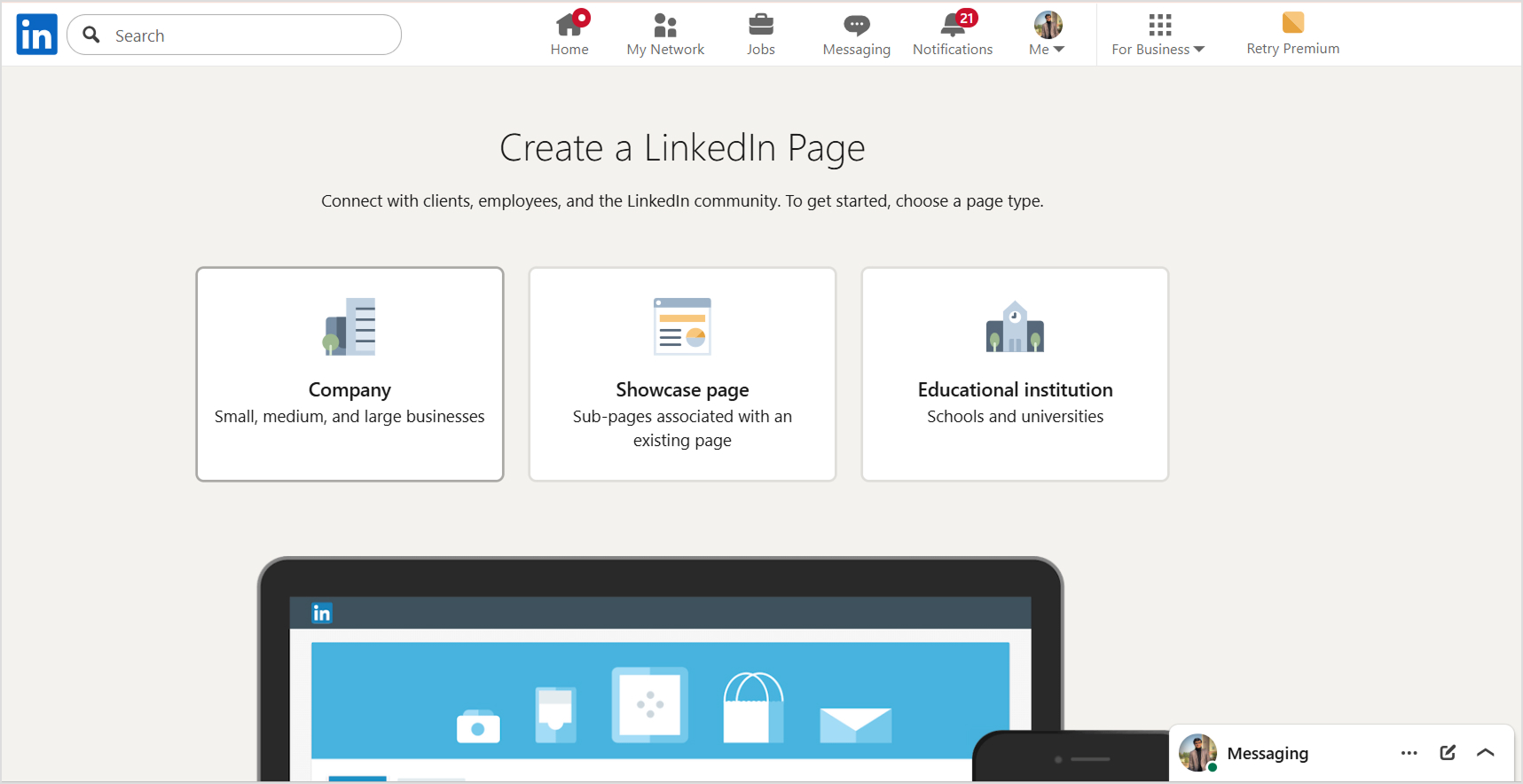Choose the Showcase page title
This screenshot has height=784, width=1523.
(682, 389)
